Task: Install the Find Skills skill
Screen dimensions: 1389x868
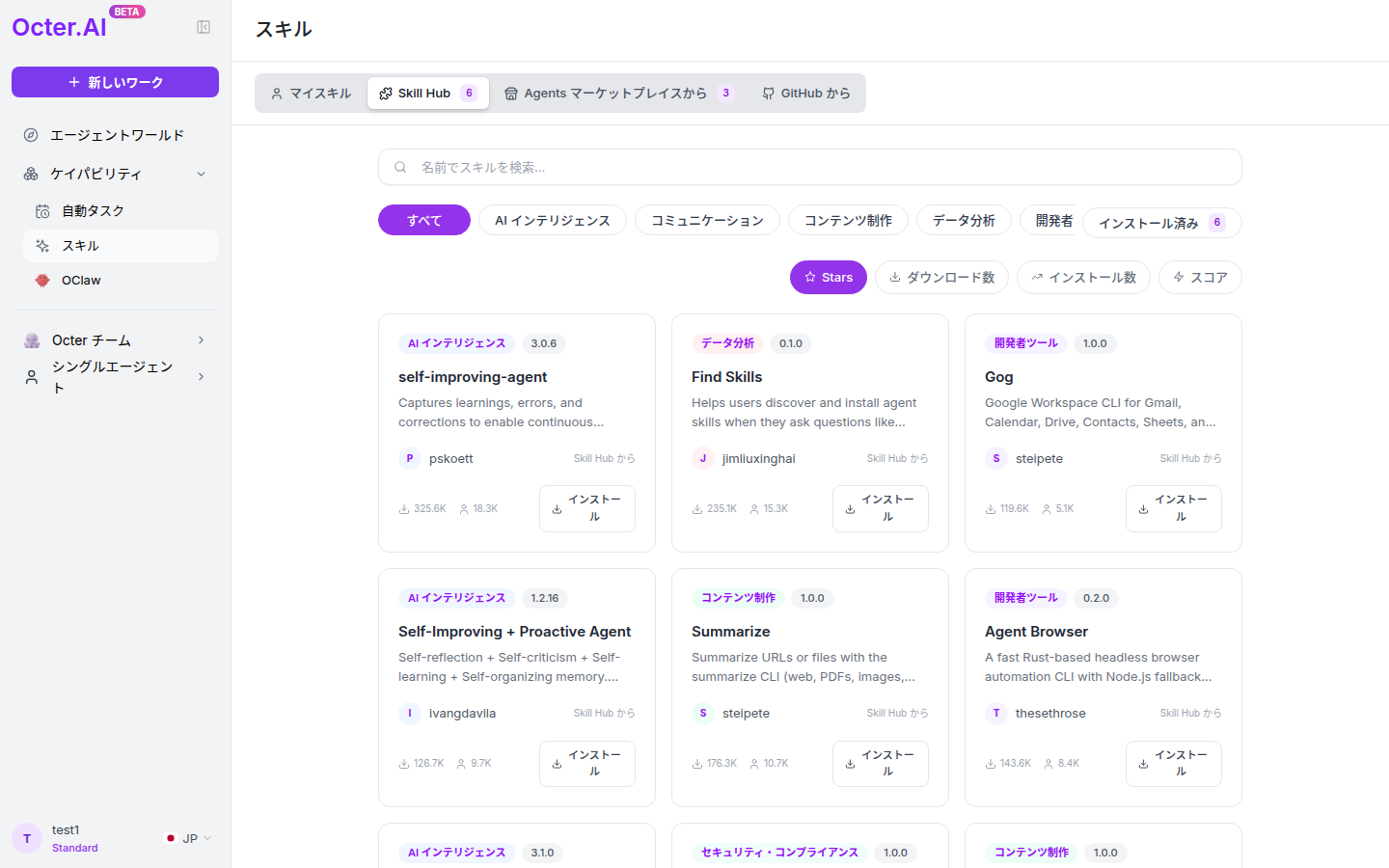Action: tap(880, 508)
